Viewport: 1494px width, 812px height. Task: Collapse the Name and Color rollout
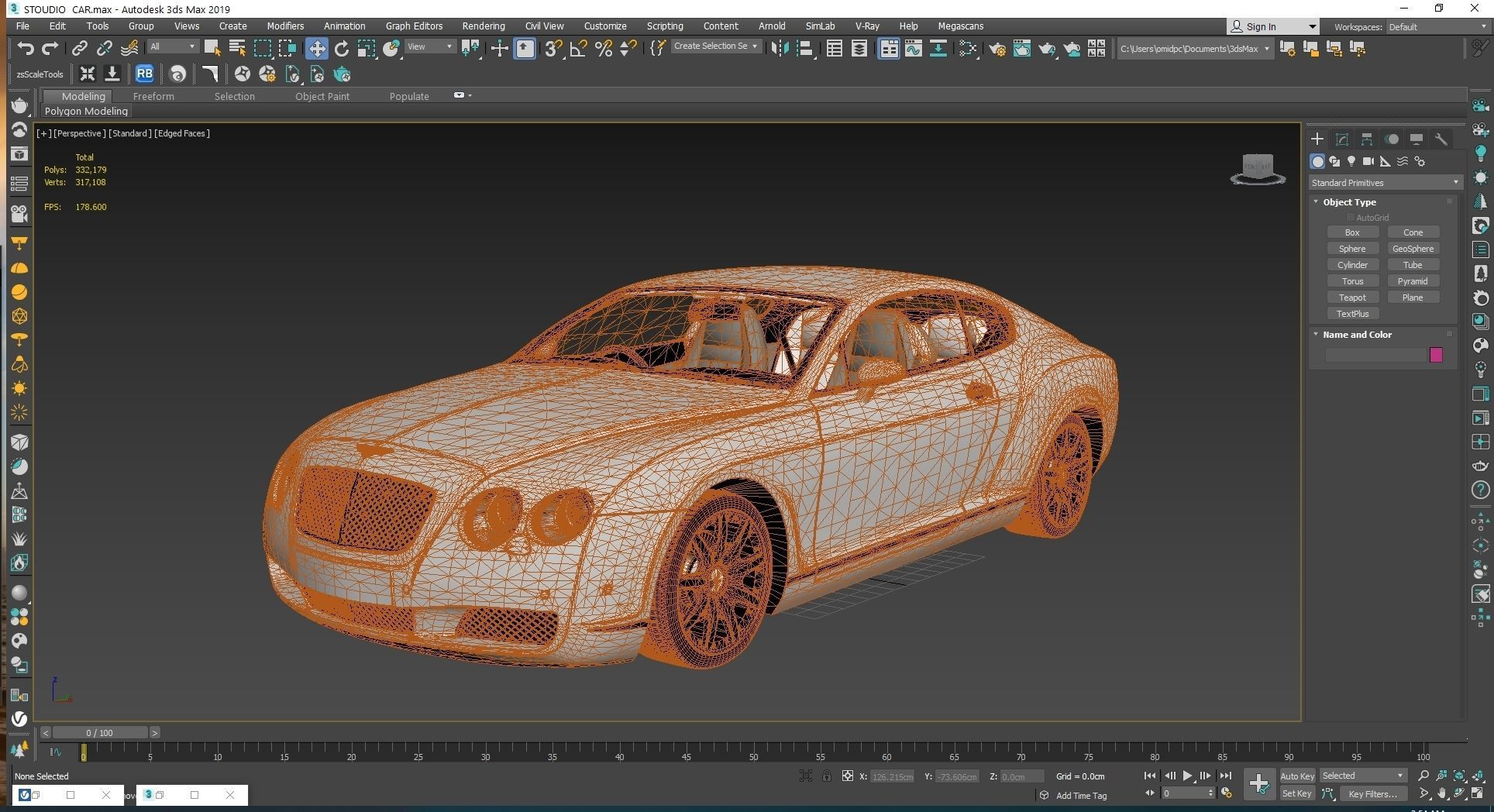click(1357, 335)
